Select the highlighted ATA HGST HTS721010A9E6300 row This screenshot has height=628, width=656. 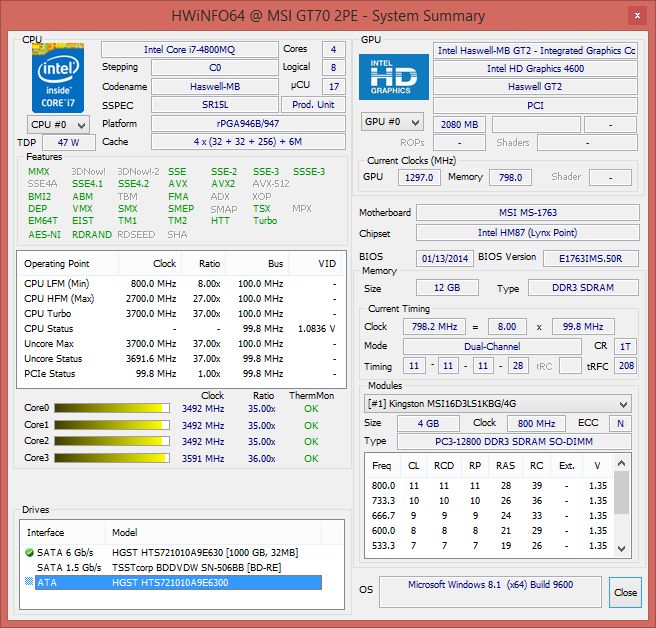pos(178,582)
